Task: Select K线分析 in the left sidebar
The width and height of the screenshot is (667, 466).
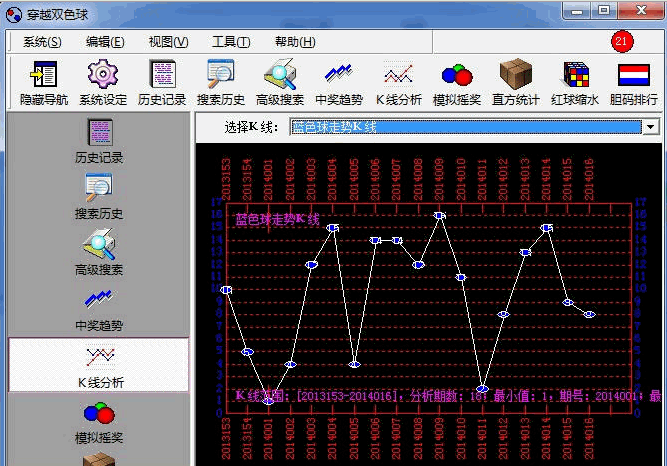Action: [x=99, y=365]
